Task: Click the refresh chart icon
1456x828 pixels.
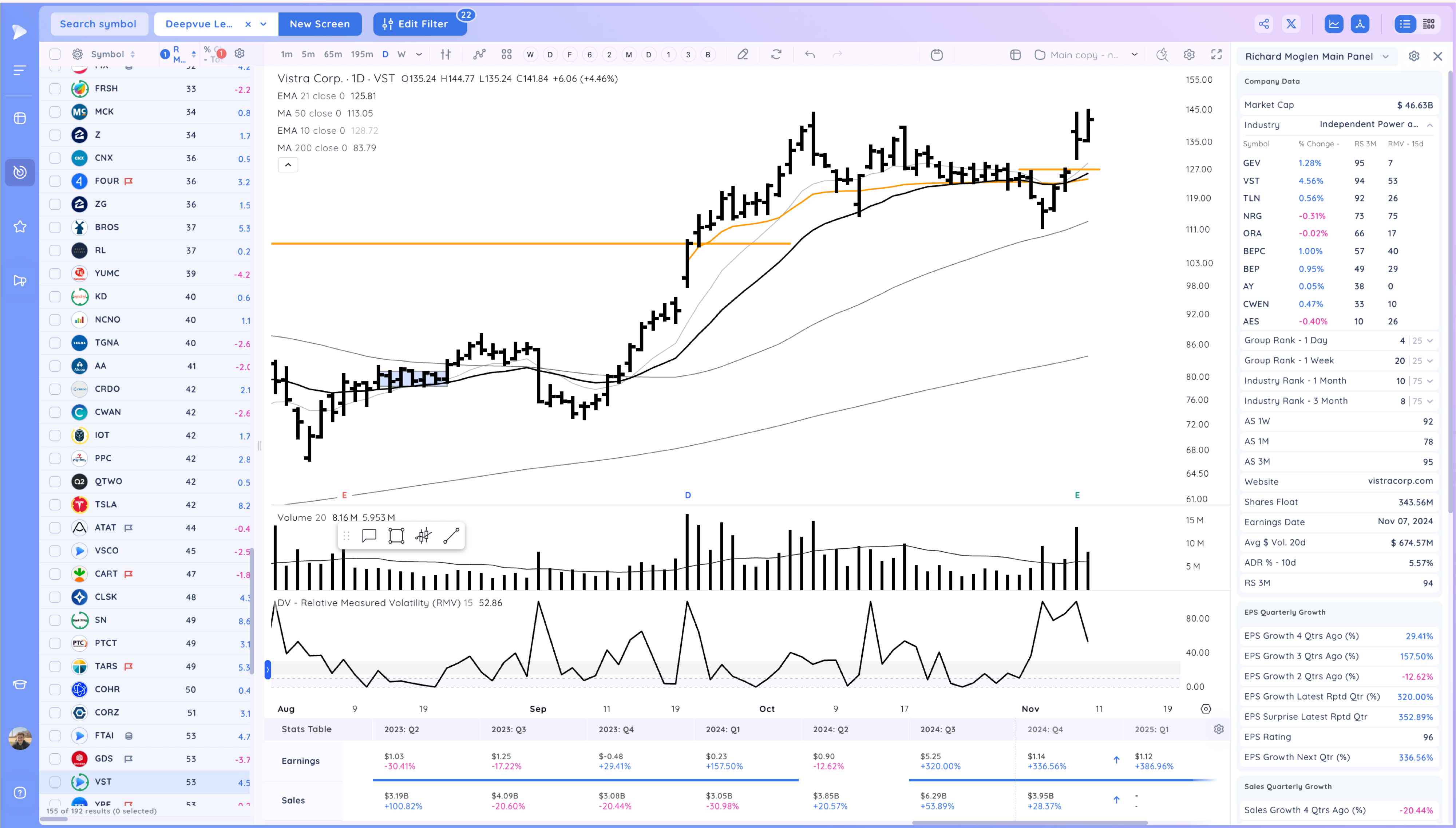Action: point(776,55)
